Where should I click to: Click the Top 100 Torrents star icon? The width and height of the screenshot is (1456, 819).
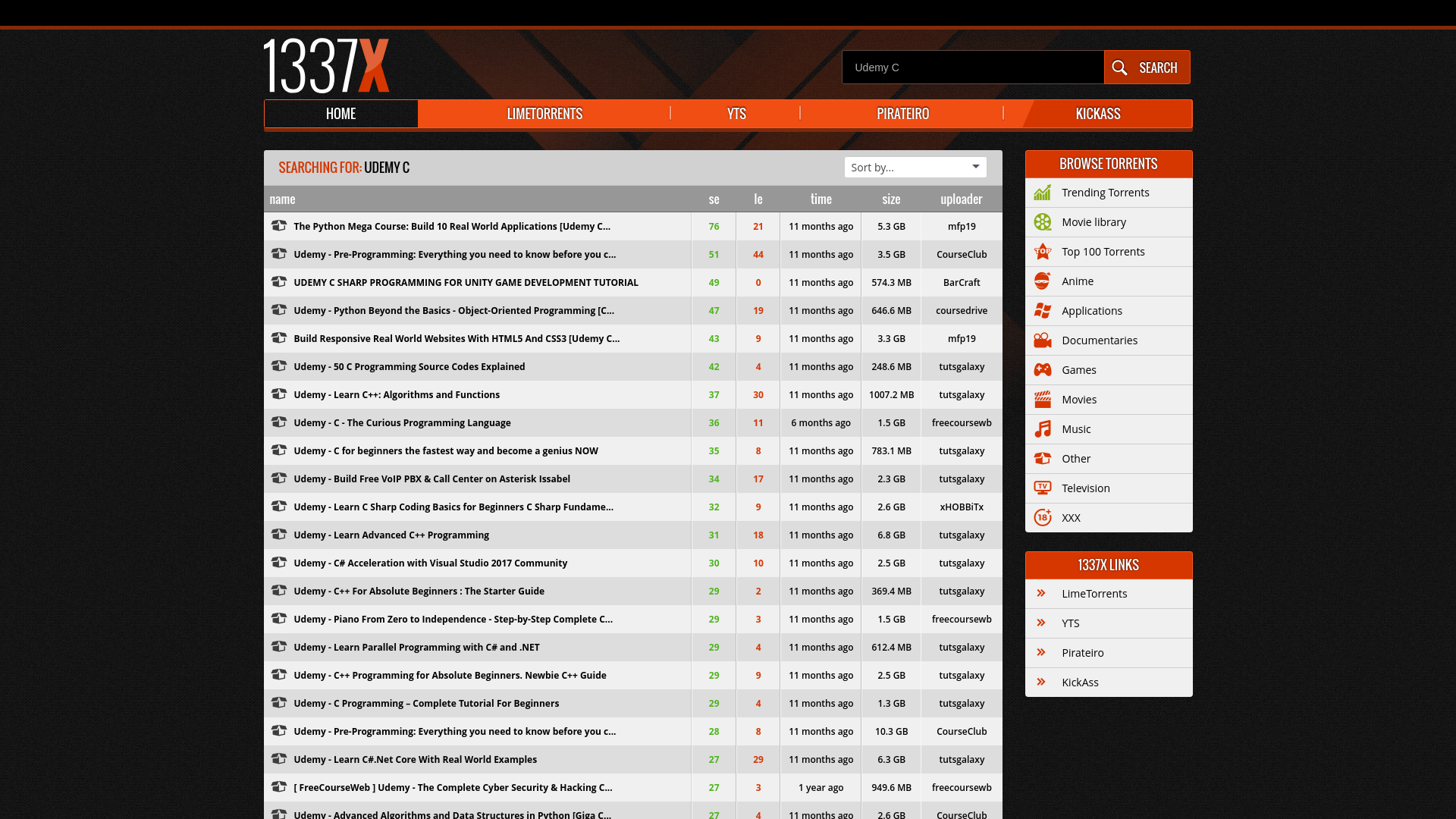tap(1043, 252)
